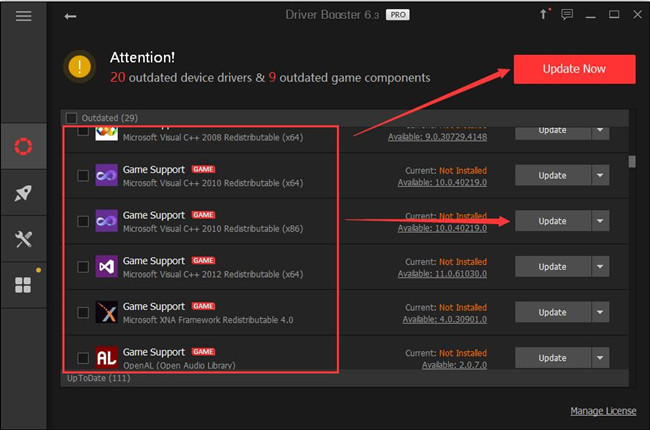This screenshot has height=430, width=650.
Task: Click the GAME badge on the OpenAL row
Action: pyautogui.click(x=203, y=352)
